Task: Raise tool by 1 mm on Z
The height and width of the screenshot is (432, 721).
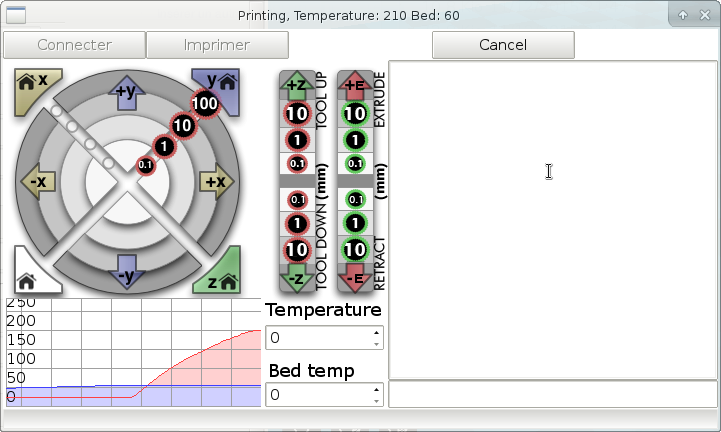Action: click(297, 140)
